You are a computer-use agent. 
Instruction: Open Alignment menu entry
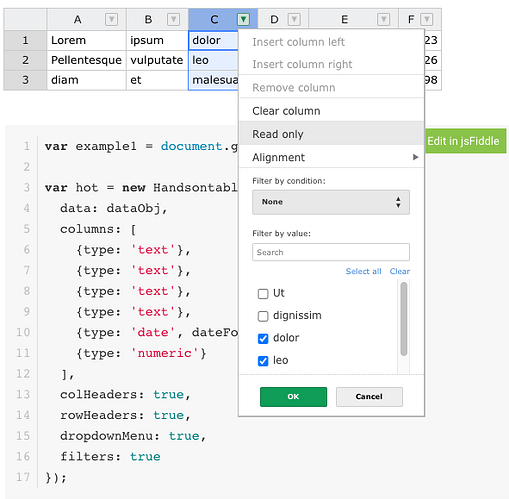[x=332, y=157]
